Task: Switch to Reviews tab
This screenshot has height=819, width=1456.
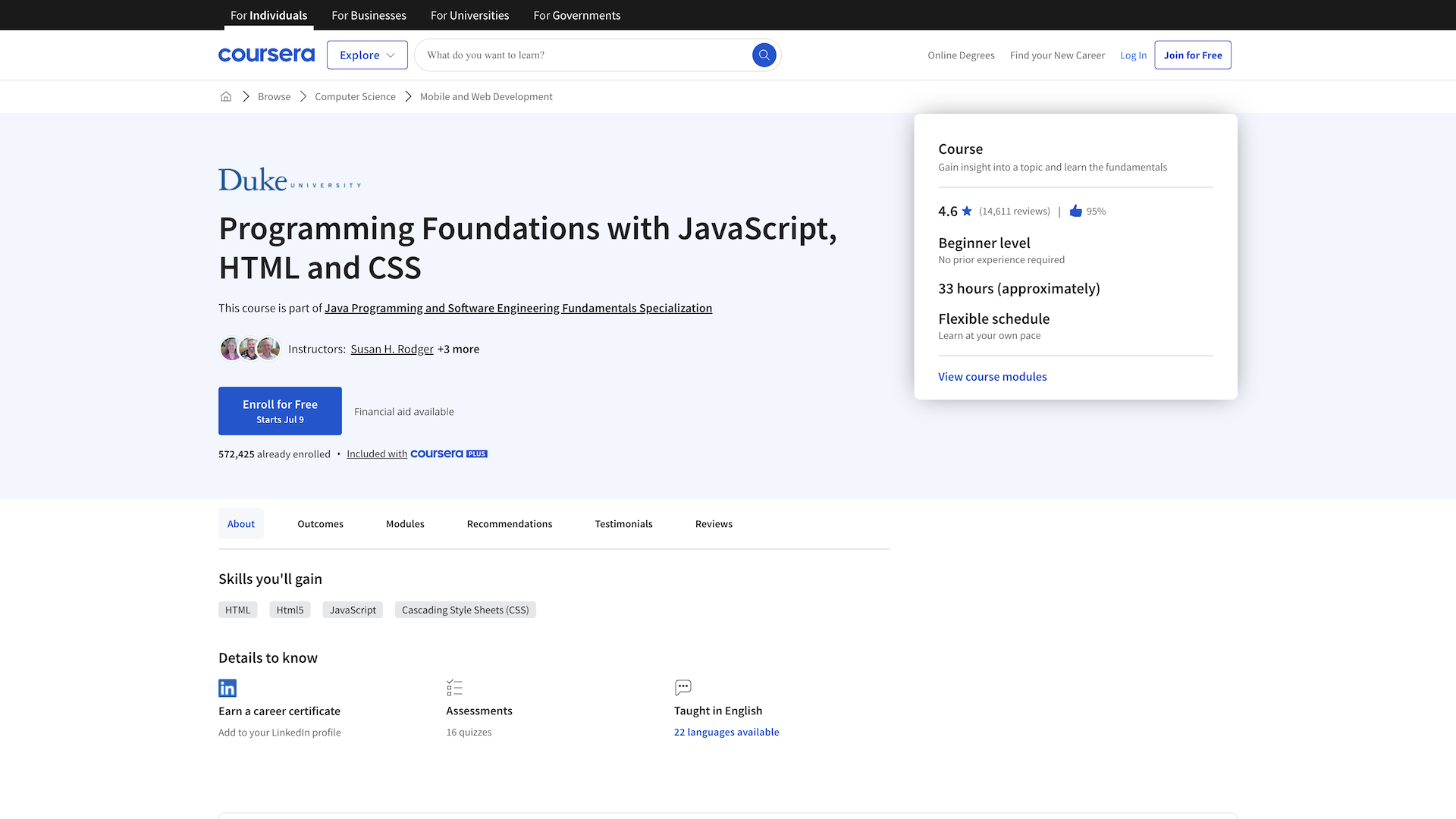Action: coord(714,524)
